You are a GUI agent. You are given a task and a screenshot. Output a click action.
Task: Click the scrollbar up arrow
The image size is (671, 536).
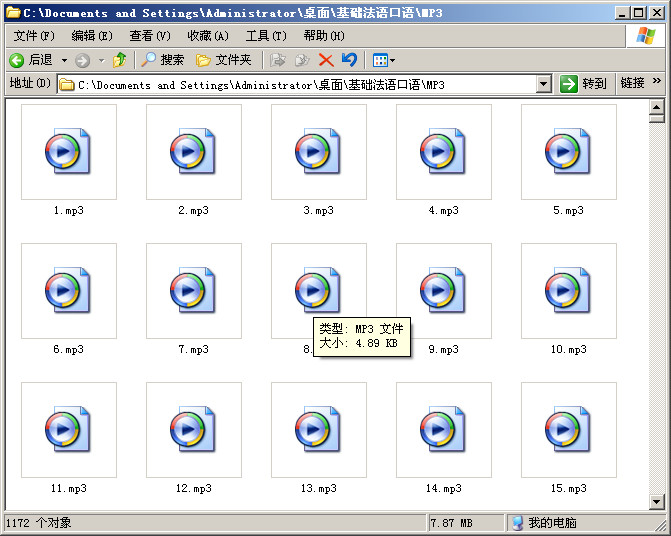[x=656, y=107]
